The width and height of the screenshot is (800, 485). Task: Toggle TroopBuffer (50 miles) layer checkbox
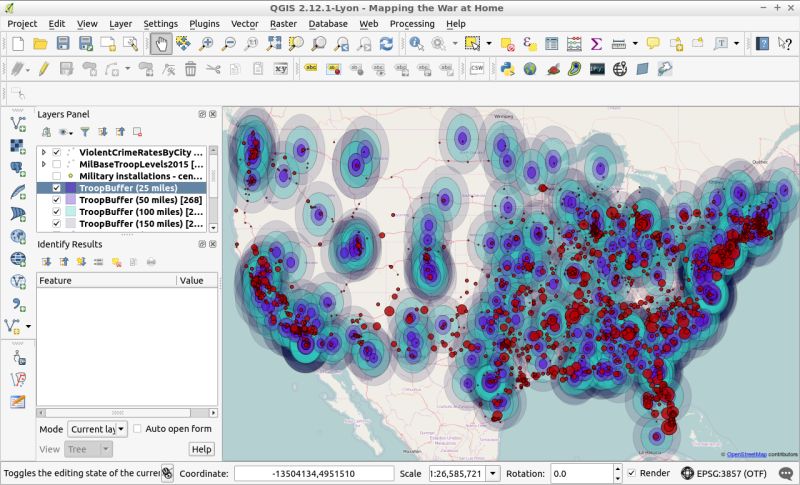click(57, 200)
